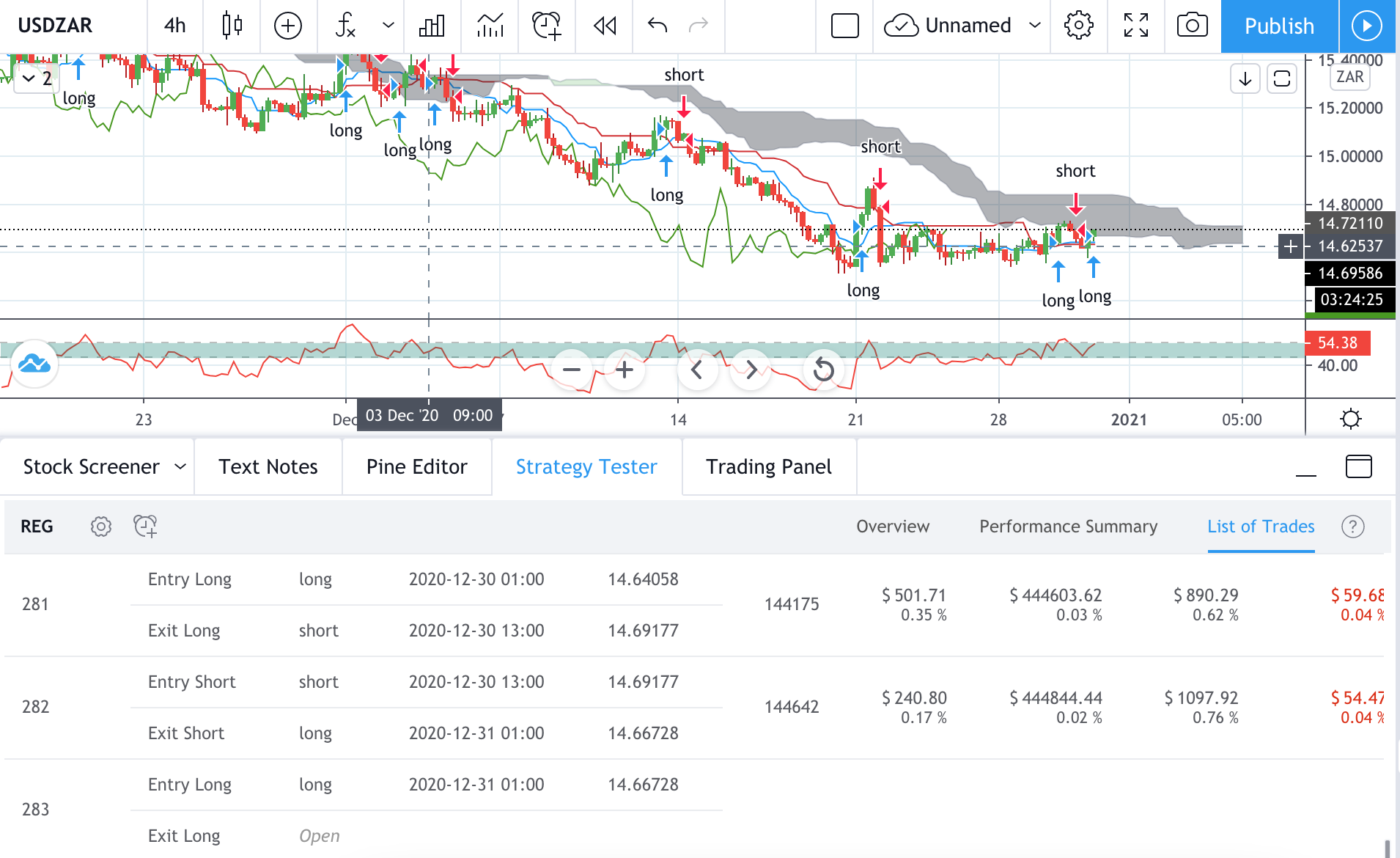
Task: Click entry date 2020-12-30 01:00
Action: [x=476, y=579]
